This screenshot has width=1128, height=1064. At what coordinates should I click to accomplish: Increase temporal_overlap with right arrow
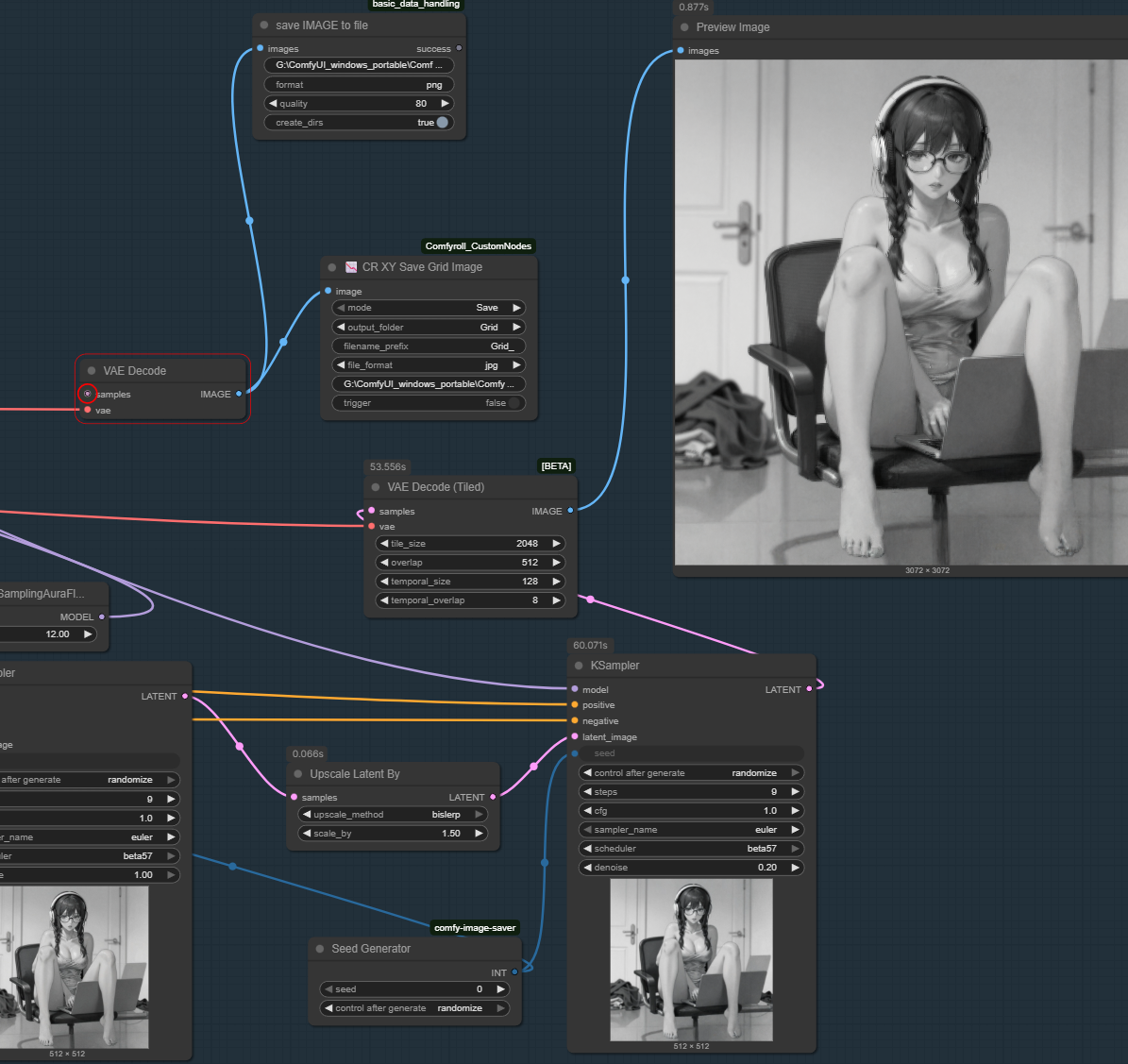point(556,600)
